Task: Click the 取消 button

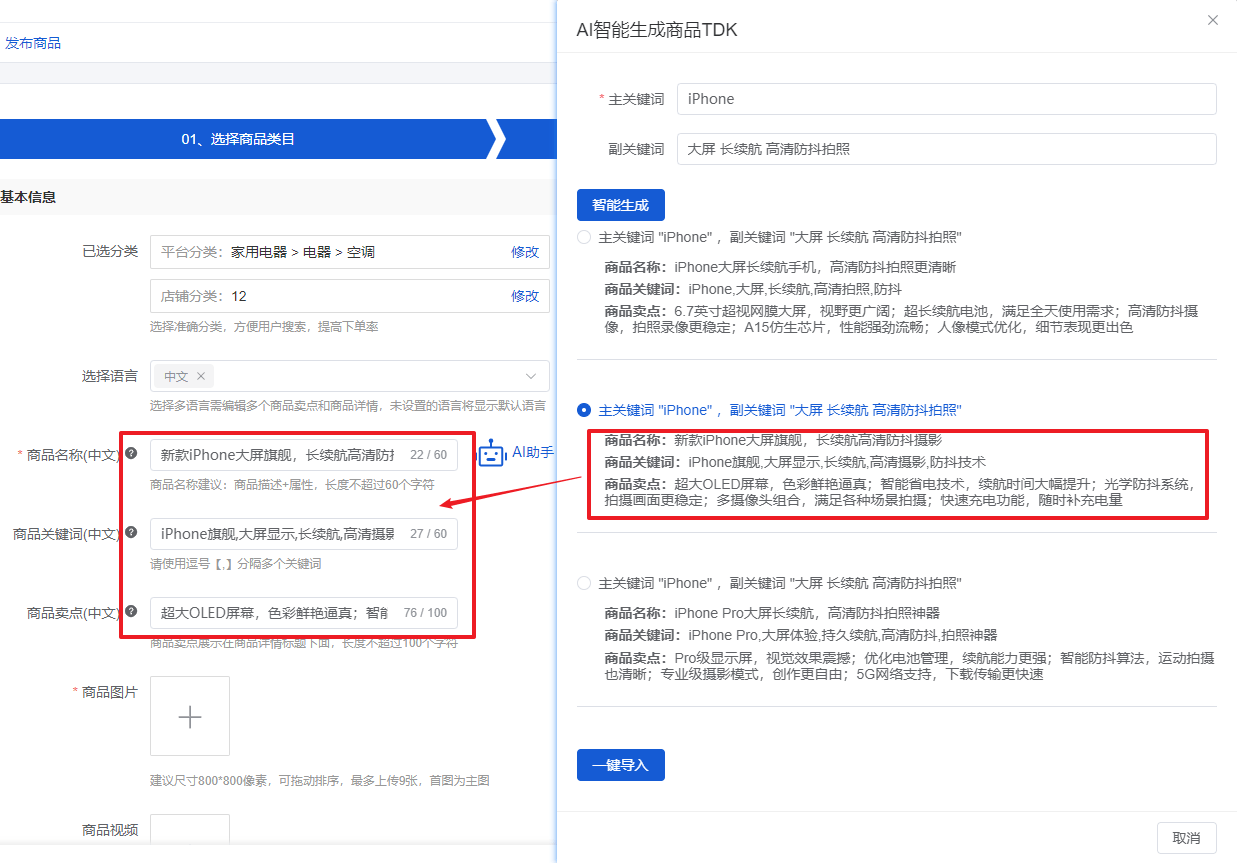Action: pyautogui.click(x=1187, y=838)
